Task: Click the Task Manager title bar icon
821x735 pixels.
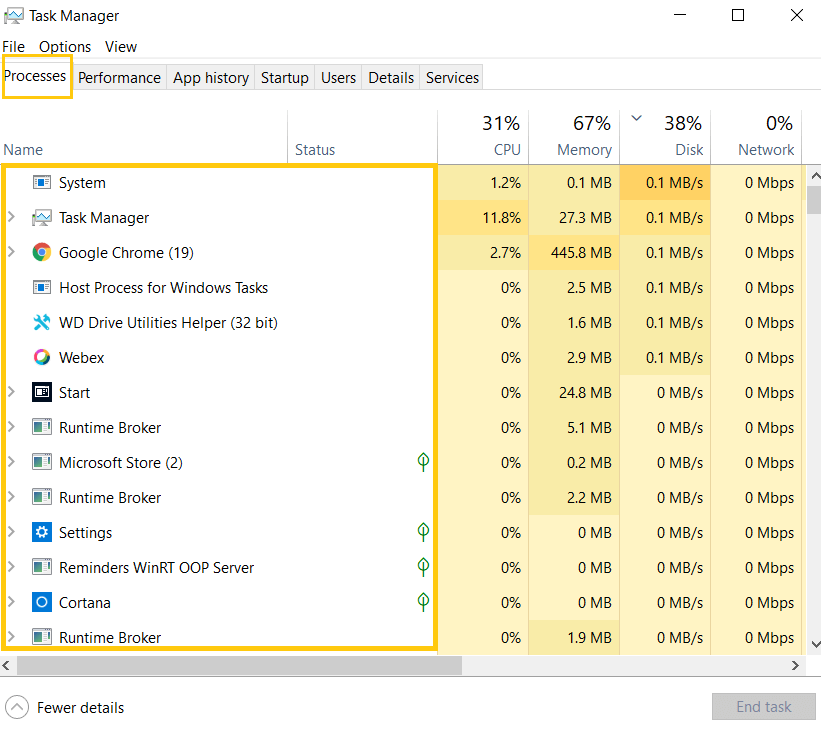Action: pos(14,15)
